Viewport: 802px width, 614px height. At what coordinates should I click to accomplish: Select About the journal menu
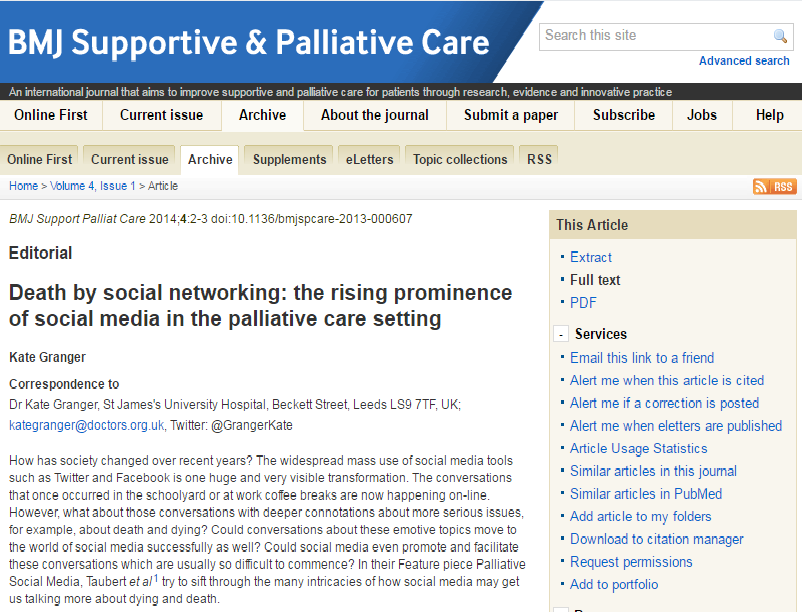click(x=375, y=115)
